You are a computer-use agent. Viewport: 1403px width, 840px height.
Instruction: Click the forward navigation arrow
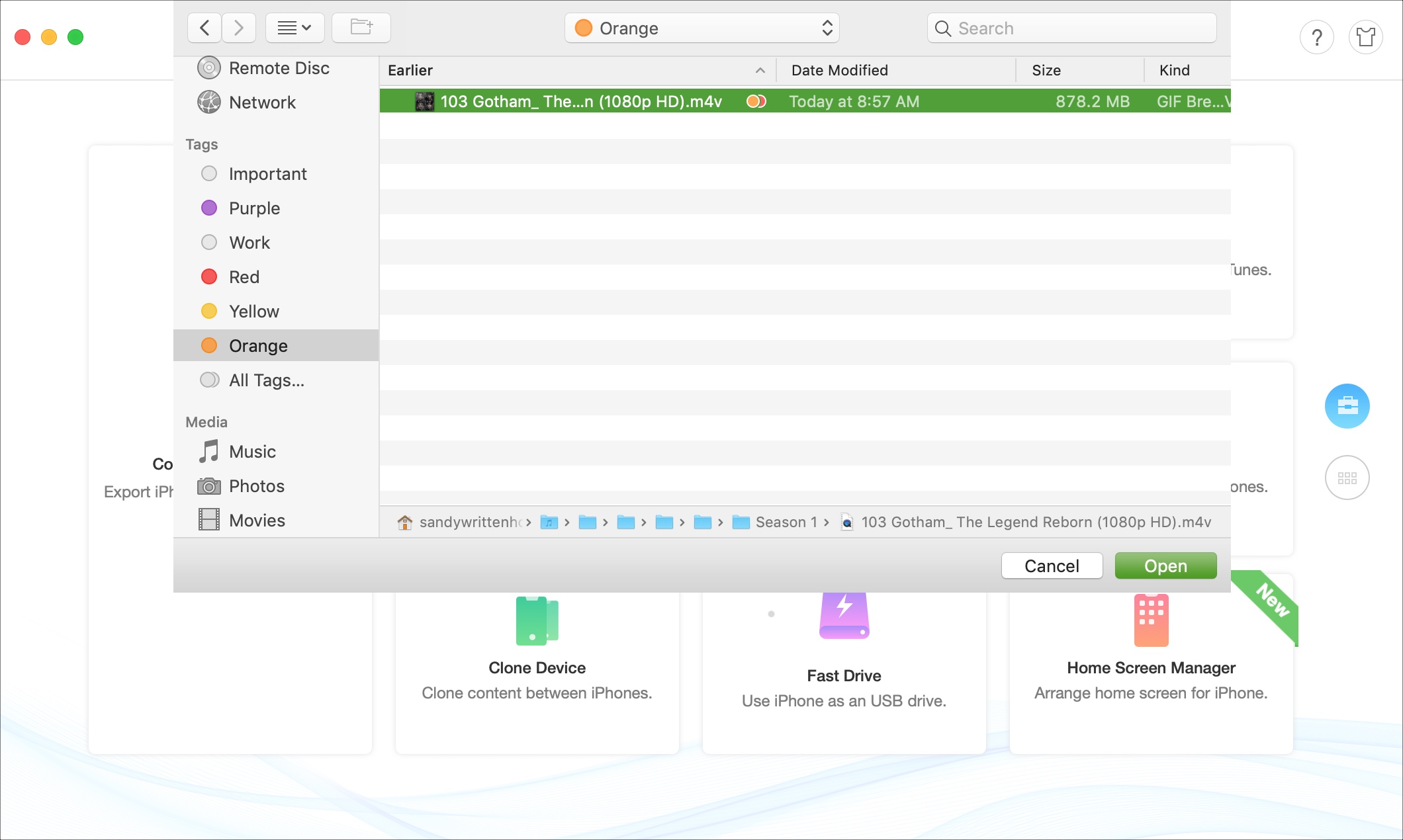pos(239,28)
